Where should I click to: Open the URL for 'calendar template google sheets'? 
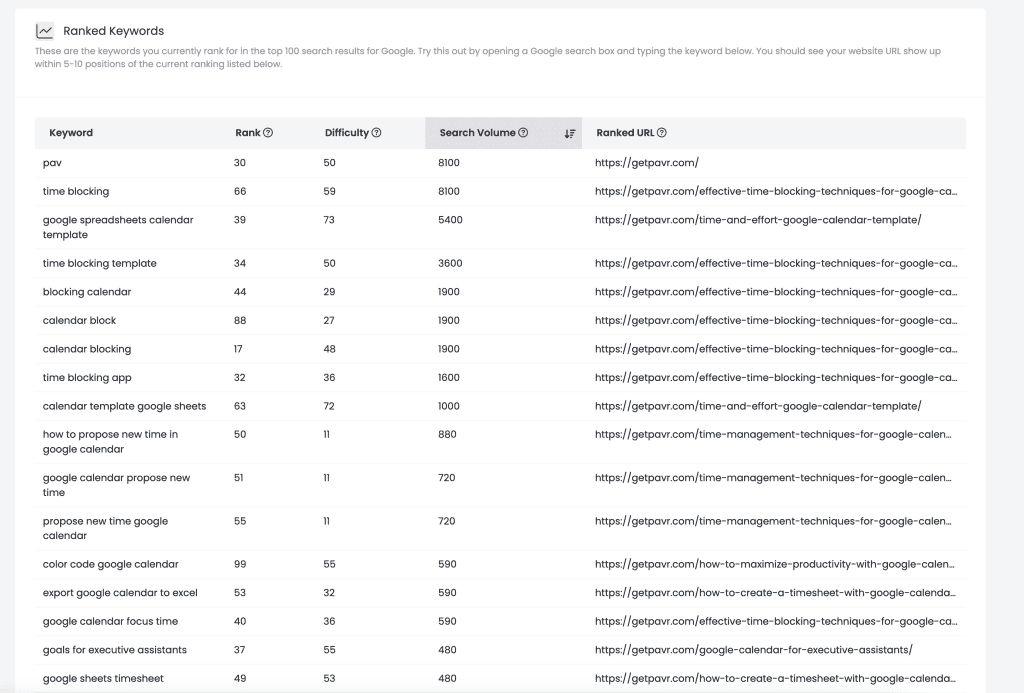pos(758,406)
